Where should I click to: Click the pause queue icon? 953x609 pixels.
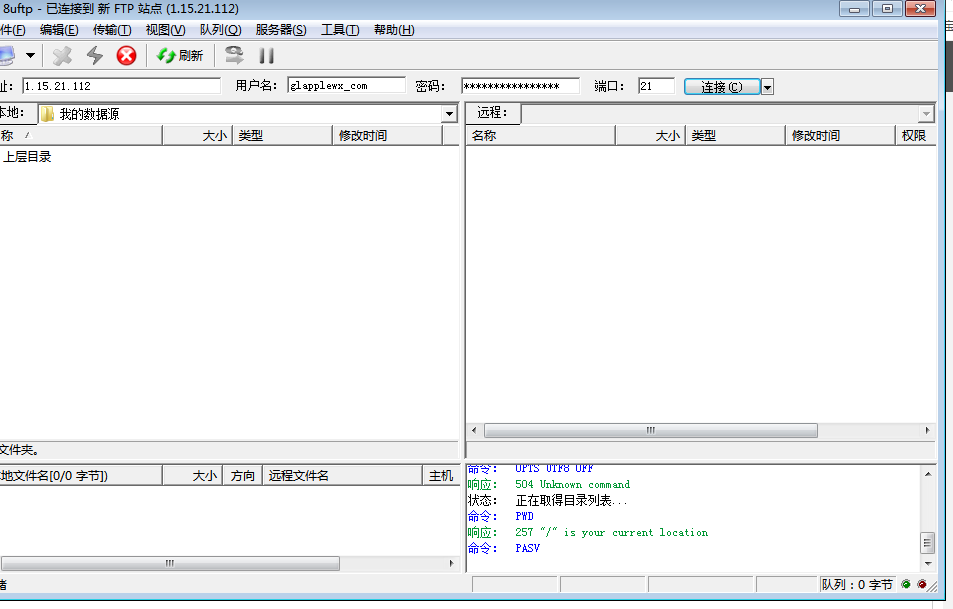pos(266,56)
